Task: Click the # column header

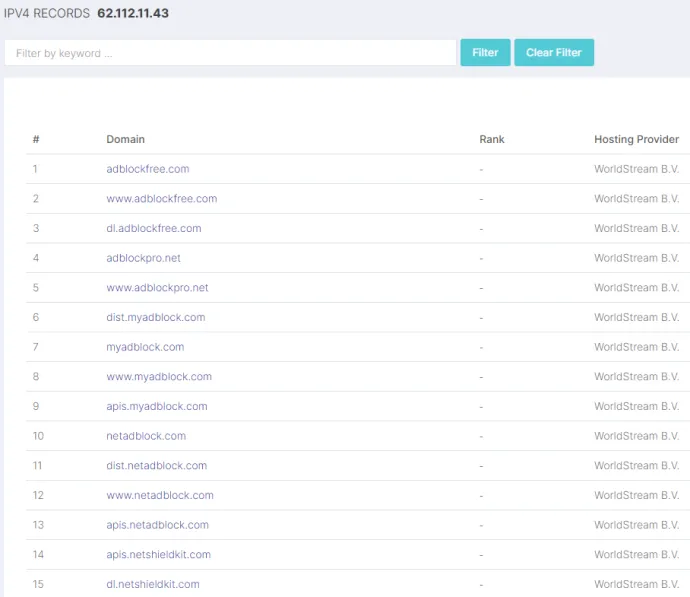Action: 36,139
